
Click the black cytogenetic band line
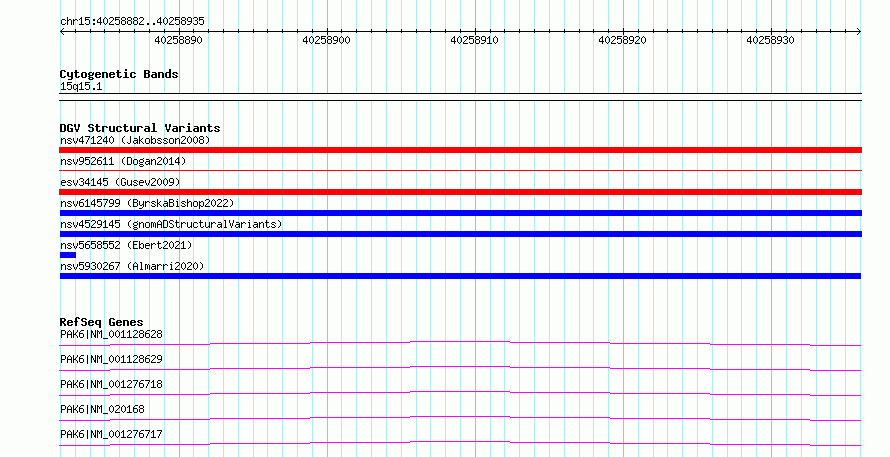460,97
